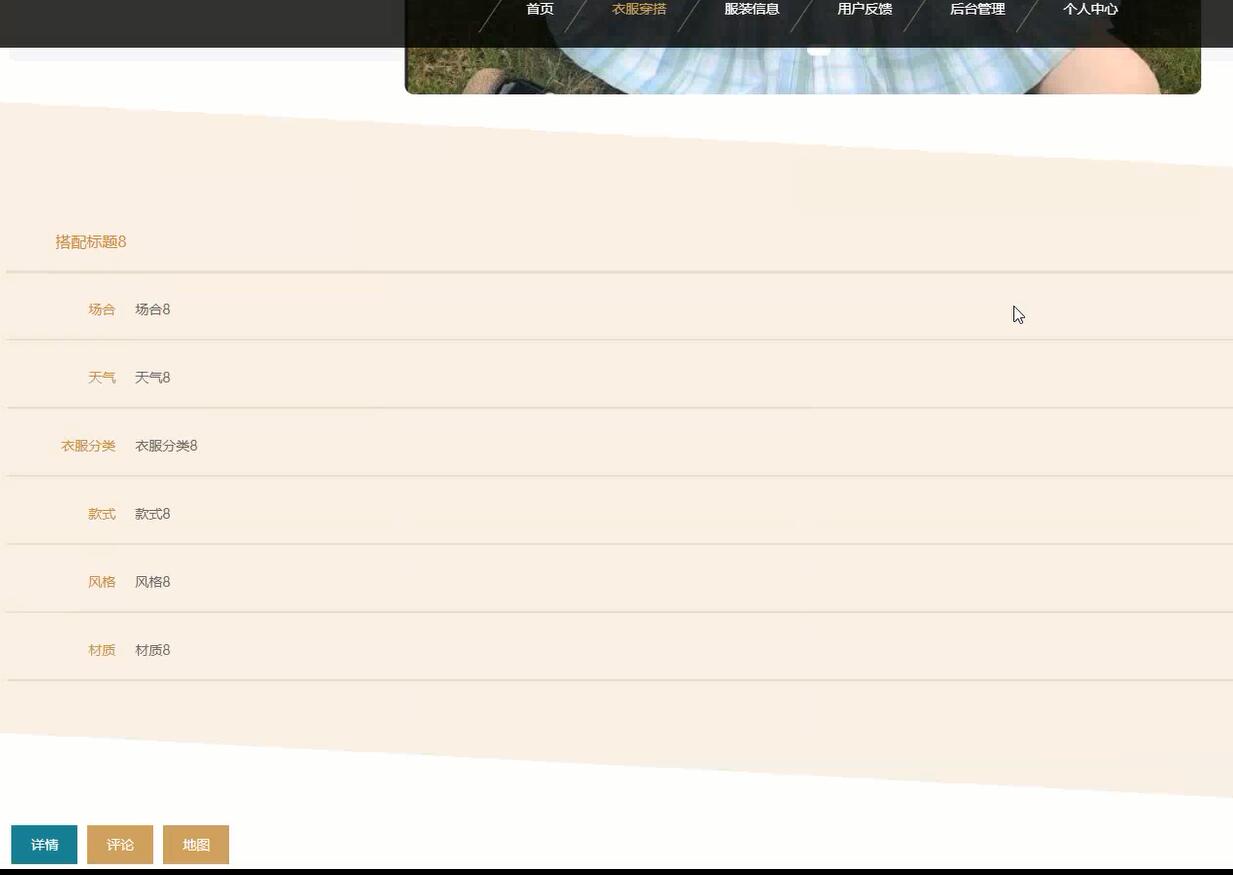The height and width of the screenshot is (875, 1233).
Task: Click the 款式 field label
Action: [102, 514]
